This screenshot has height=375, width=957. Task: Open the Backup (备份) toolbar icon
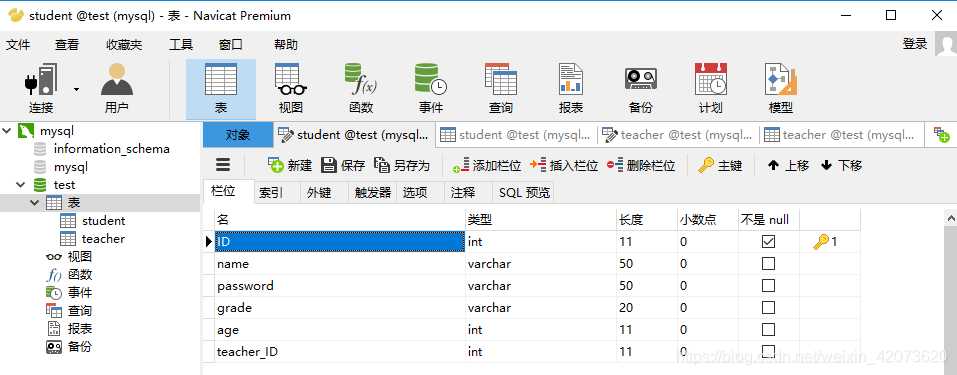tap(640, 89)
